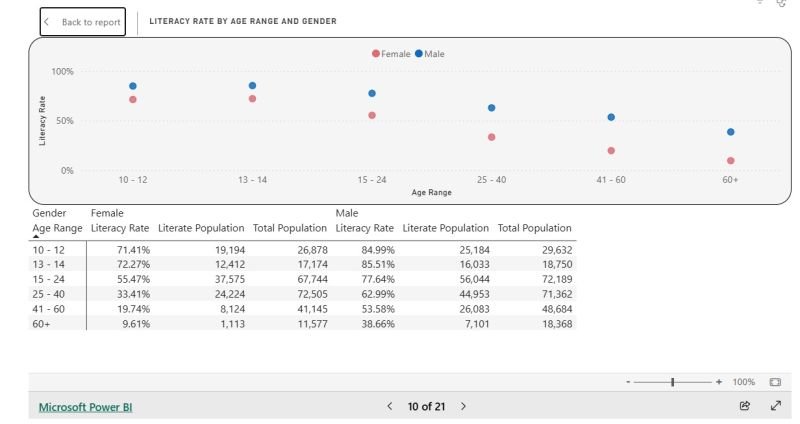Select the Male data point for 10 - 12
The width and height of the screenshot is (800, 424).
[x=132, y=86]
